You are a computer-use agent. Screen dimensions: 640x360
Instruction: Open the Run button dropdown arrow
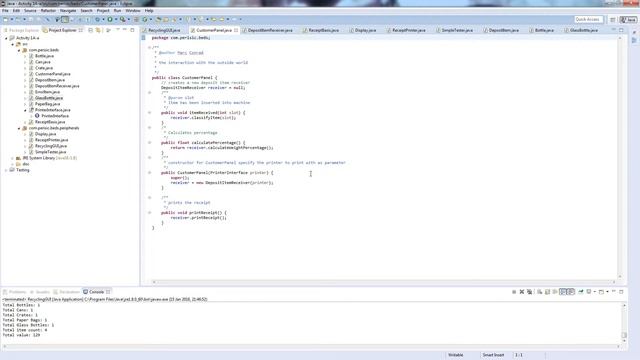tap(116, 19)
